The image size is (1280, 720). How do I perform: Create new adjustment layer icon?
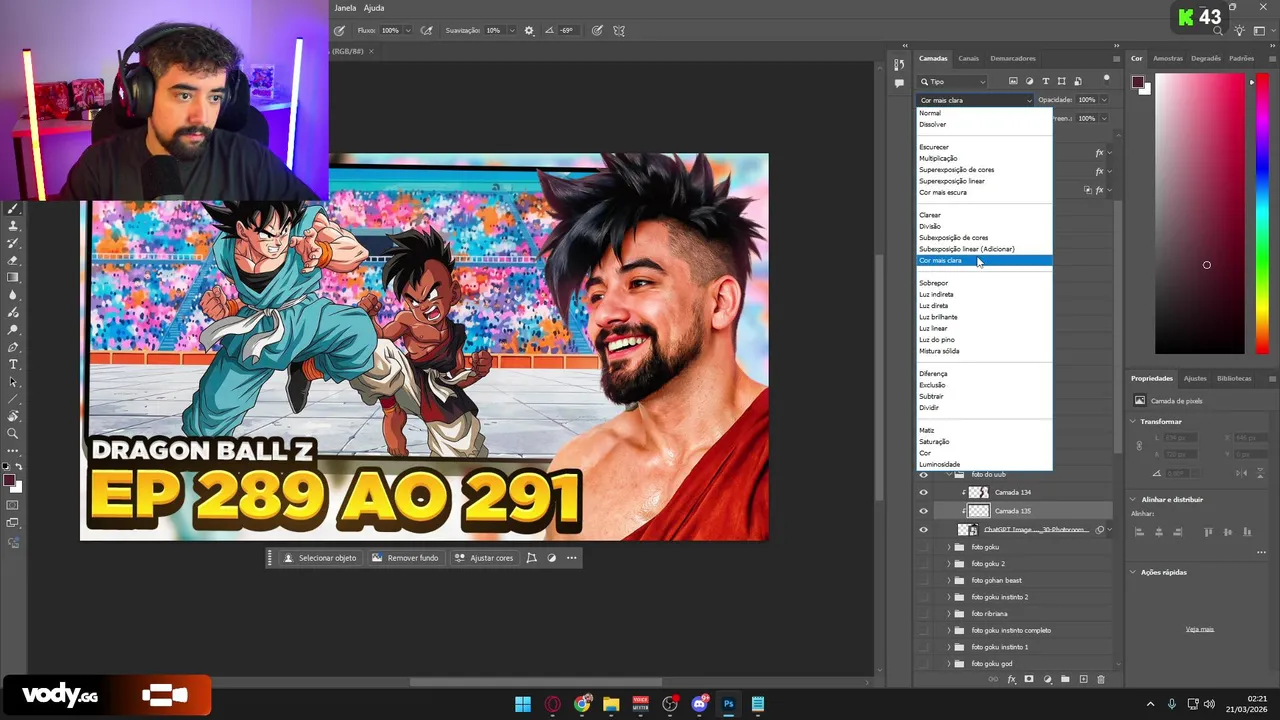1047,680
